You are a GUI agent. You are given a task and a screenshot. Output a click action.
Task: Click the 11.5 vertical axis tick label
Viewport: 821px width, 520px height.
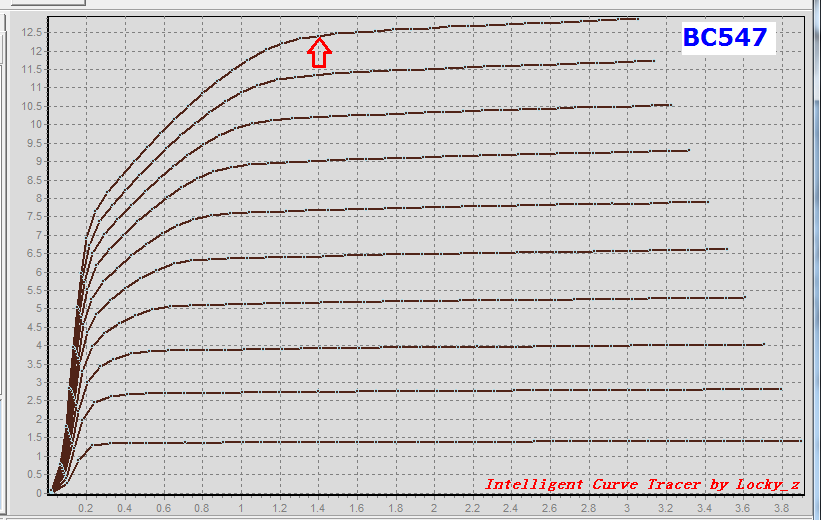point(31,70)
